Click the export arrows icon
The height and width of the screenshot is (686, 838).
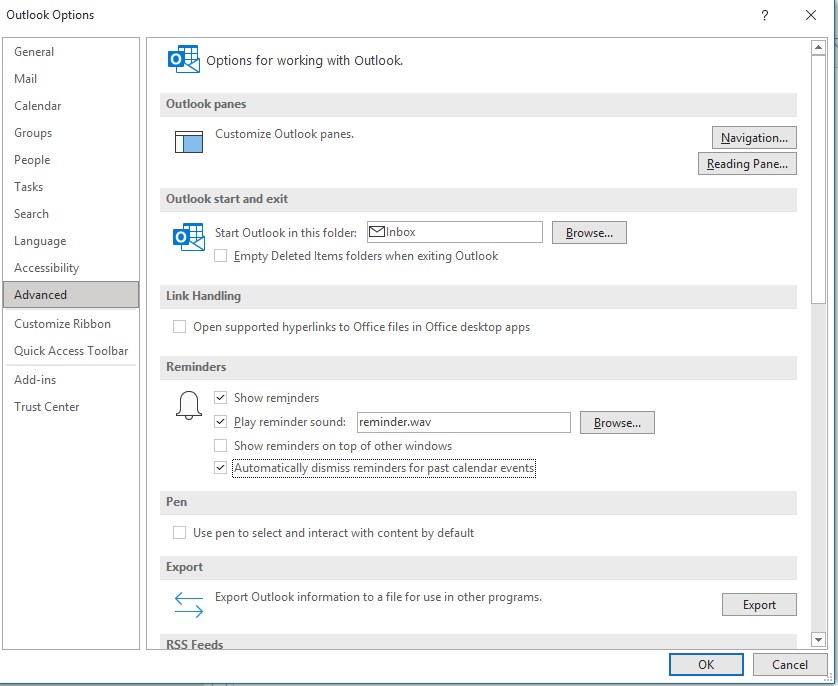(x=189, y=604)
